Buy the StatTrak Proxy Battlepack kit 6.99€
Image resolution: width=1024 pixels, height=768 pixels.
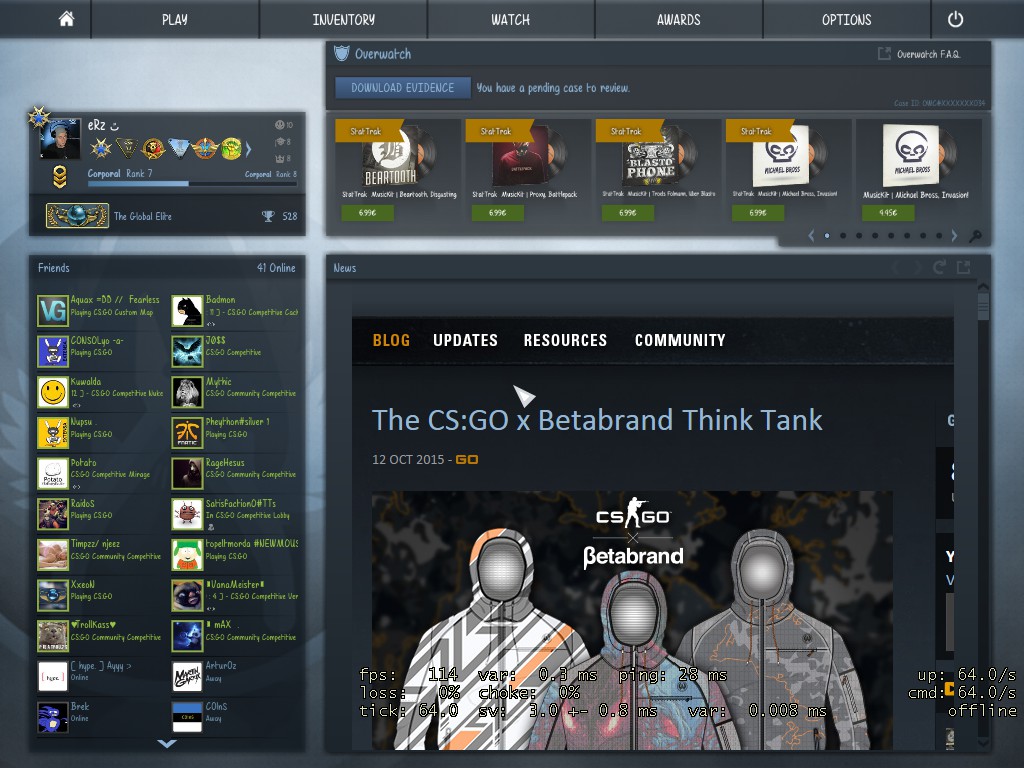click(498, 213)
